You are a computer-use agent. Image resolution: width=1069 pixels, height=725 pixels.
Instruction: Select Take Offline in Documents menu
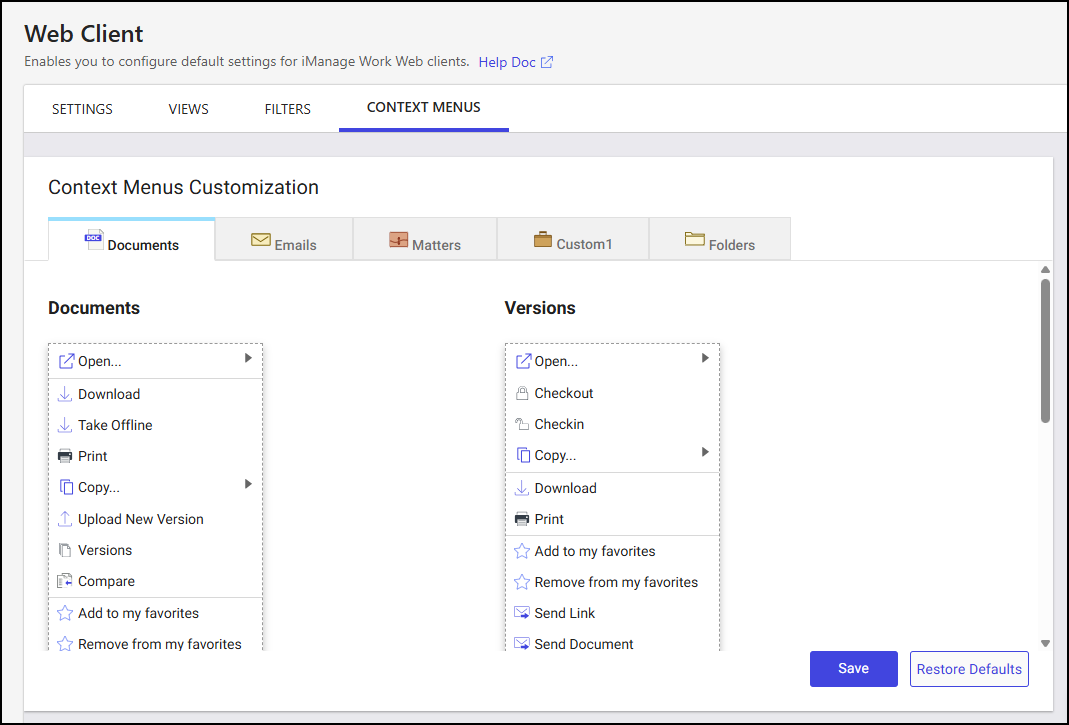point(155,425)
